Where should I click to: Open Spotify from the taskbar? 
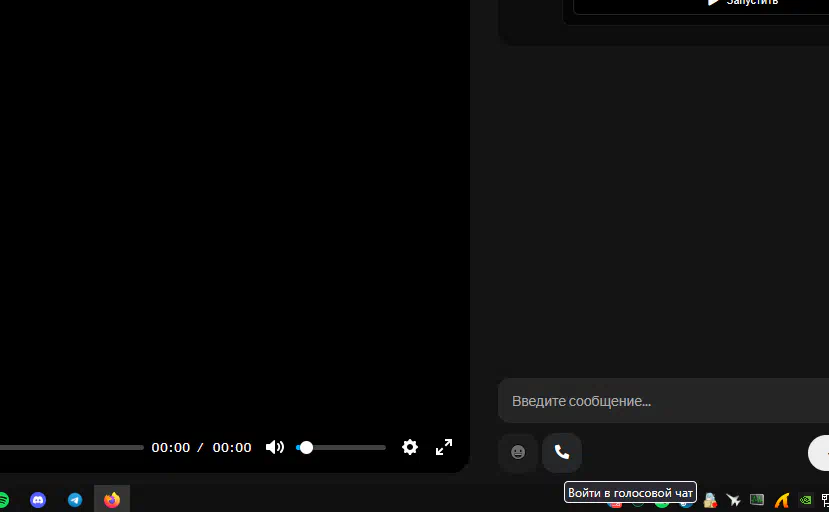(3, 500)
